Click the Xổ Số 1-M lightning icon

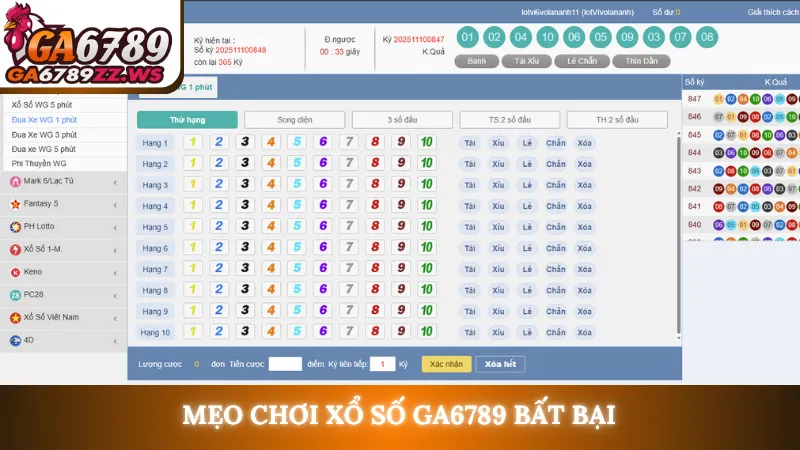coord(15,249)
